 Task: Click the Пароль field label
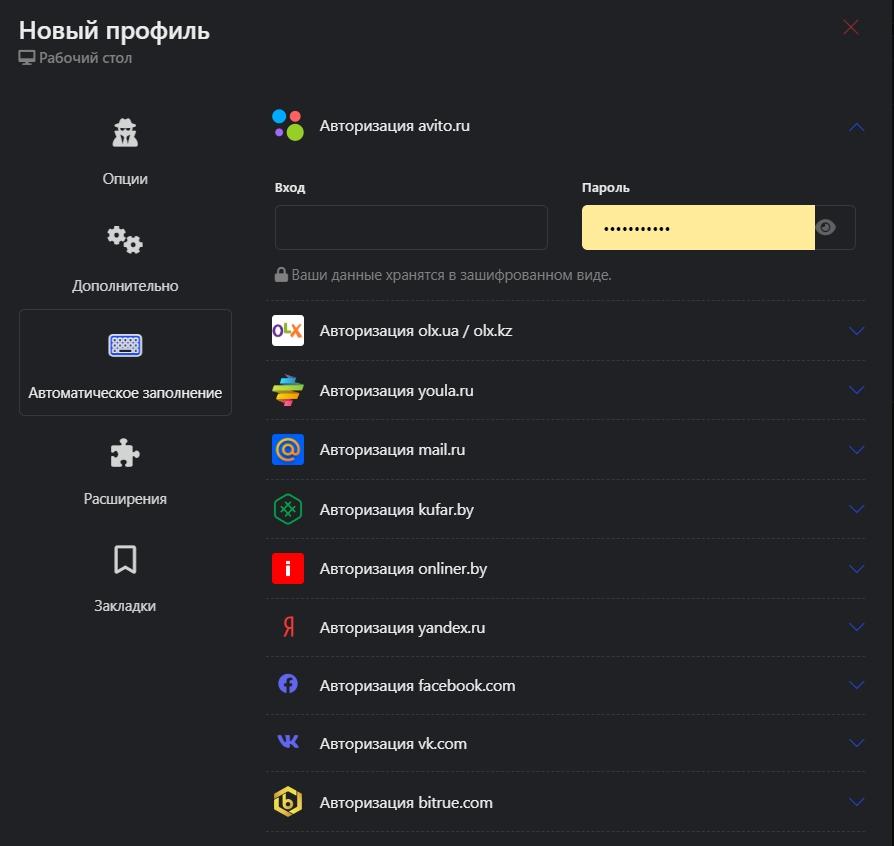point(606,188)
